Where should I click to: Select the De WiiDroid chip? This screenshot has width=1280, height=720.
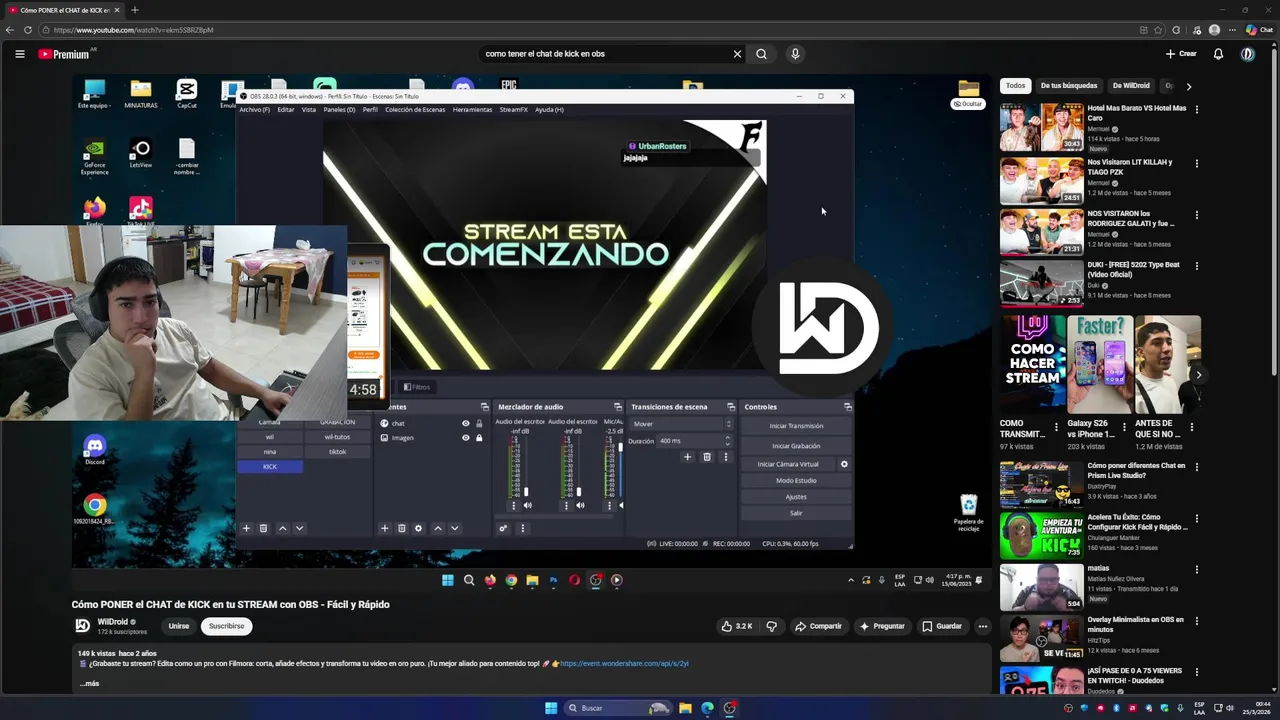point(1131,86)
